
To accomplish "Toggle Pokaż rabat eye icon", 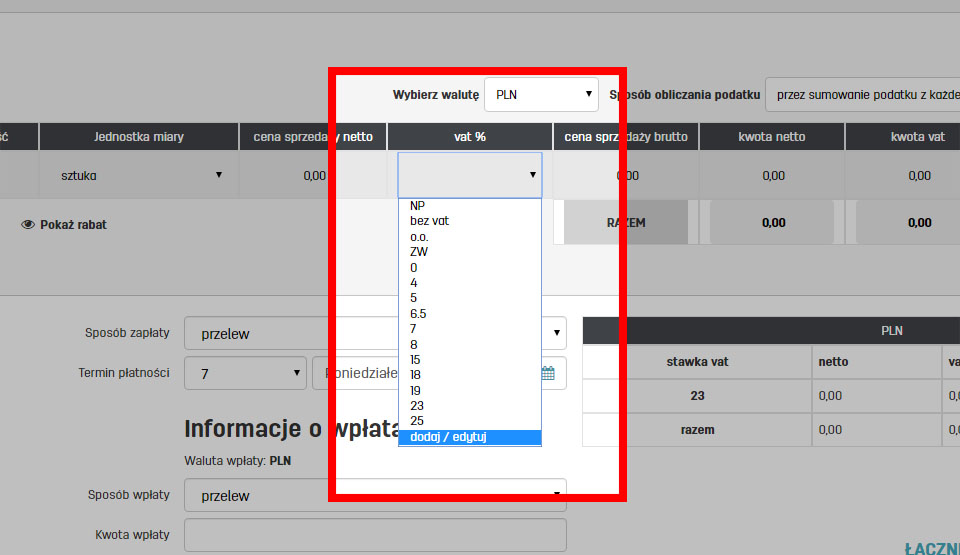I will pos(28,225).
